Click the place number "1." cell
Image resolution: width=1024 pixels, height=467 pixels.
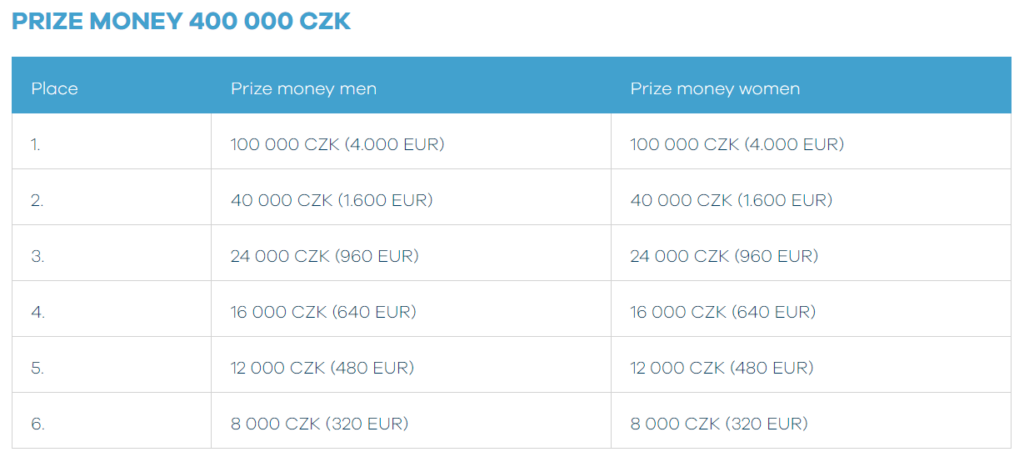point(36,144)
